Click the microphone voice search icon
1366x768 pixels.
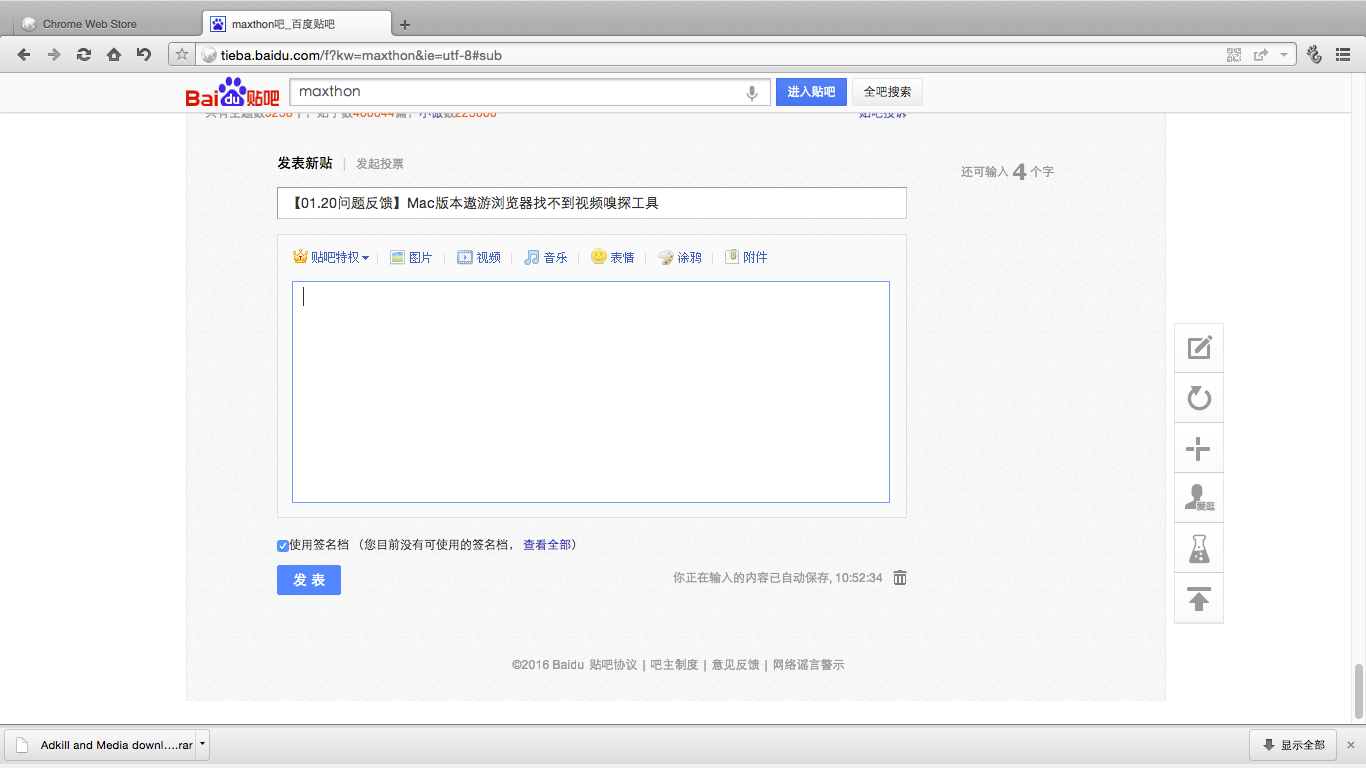[752, 93]
